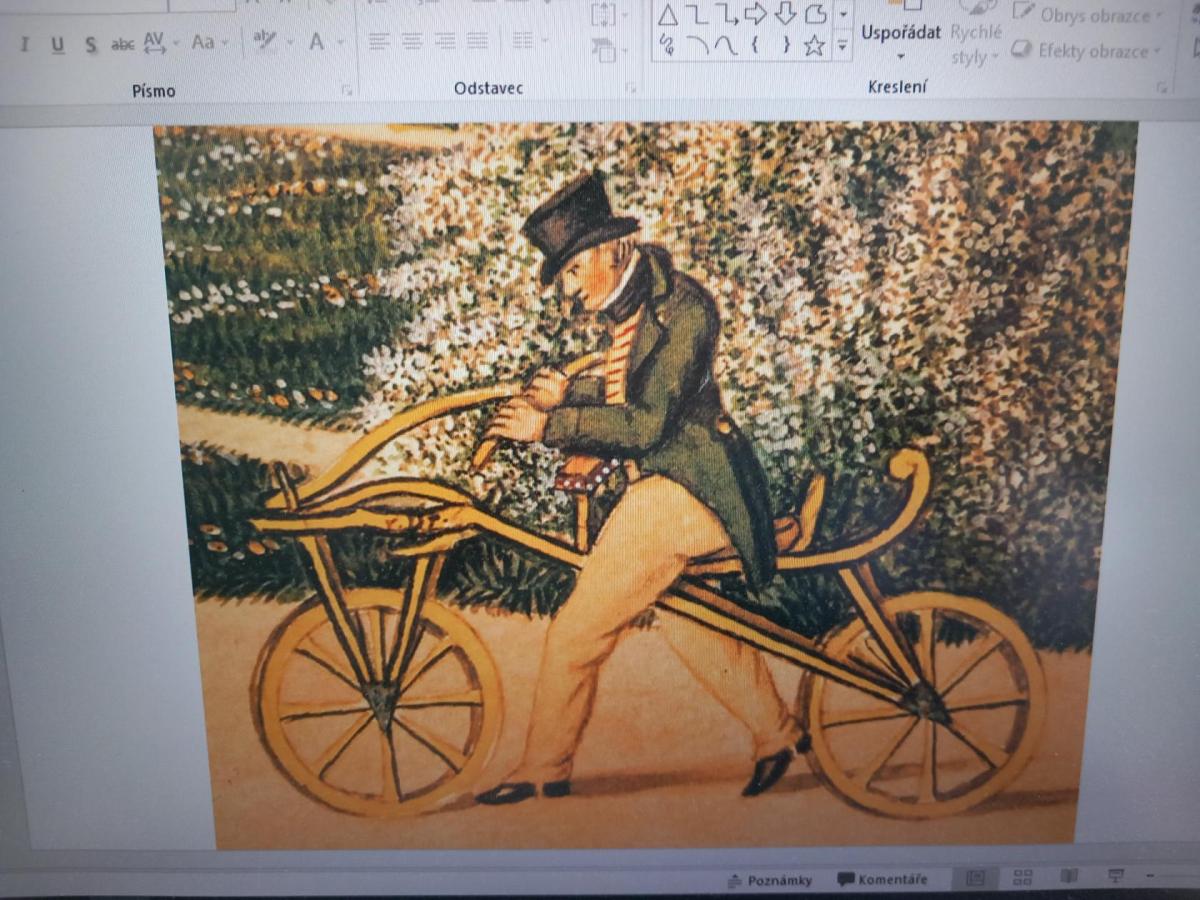Switch to Normal view
Viewport: 1200px width, 900px height.
click(x=975, y=878)
